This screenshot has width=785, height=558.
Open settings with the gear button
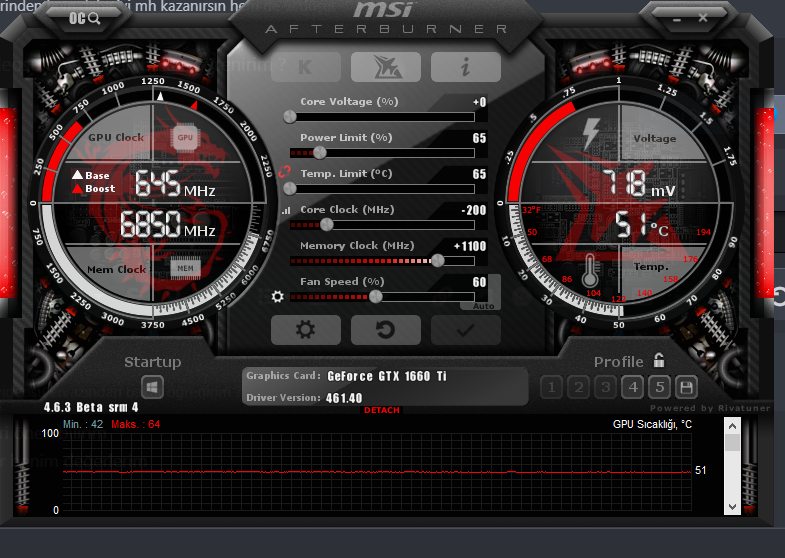pyautogui.click(x=306, y=330)
